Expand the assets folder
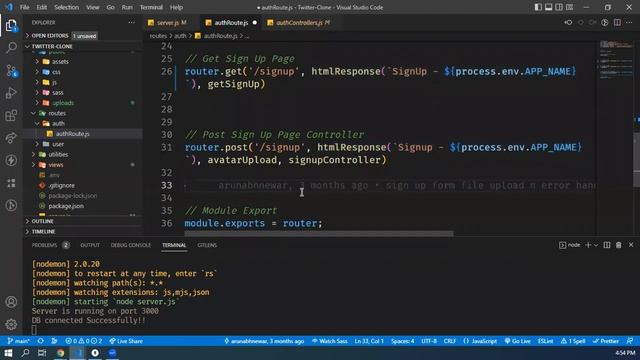This screenshot has width=640, height=360. click(60, 61)
